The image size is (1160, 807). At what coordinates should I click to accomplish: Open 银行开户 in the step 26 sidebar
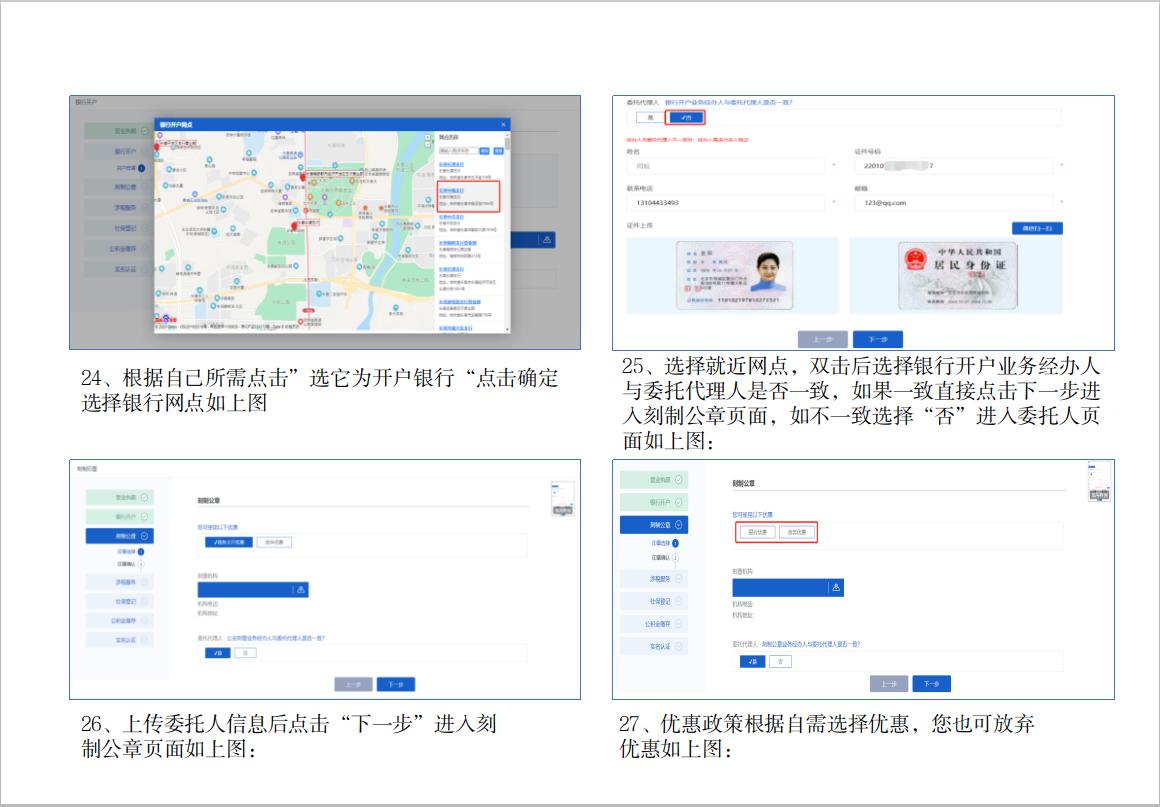(119, 516)
